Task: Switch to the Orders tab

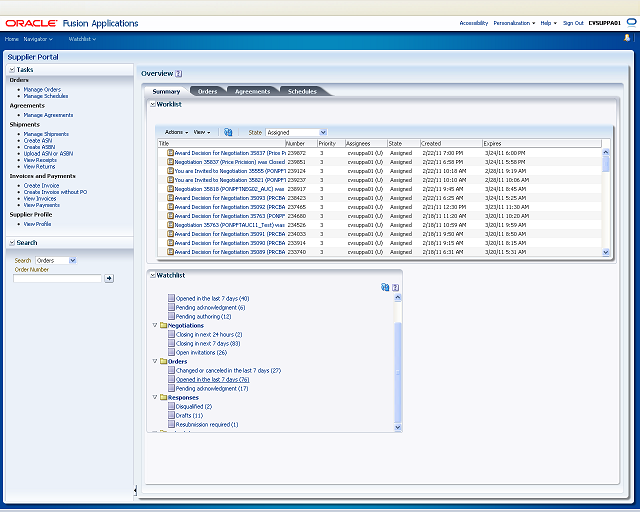Action: coord(207,91)
